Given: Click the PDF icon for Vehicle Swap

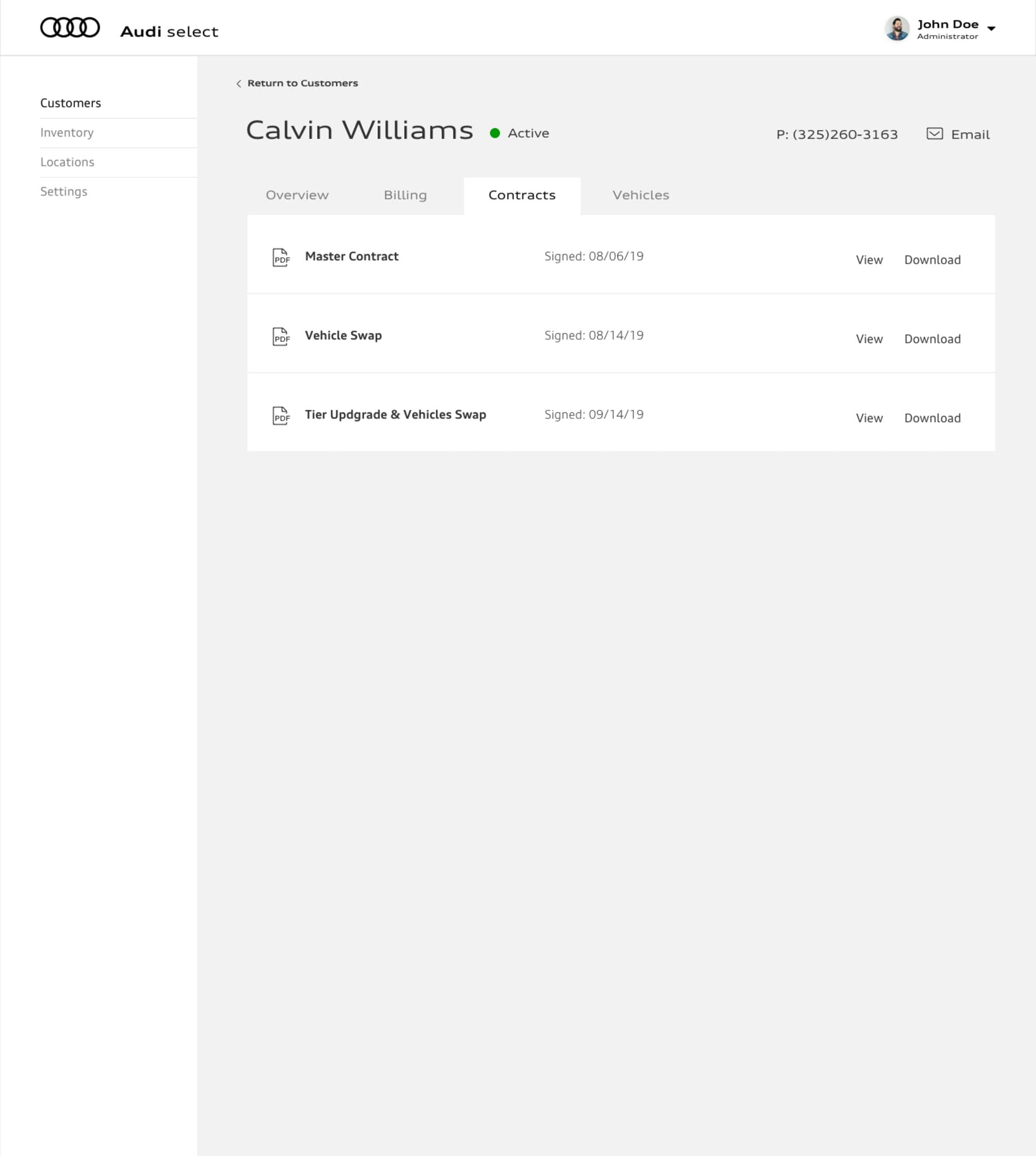Looking at the screenshot, I should click(x=281, y=337).
